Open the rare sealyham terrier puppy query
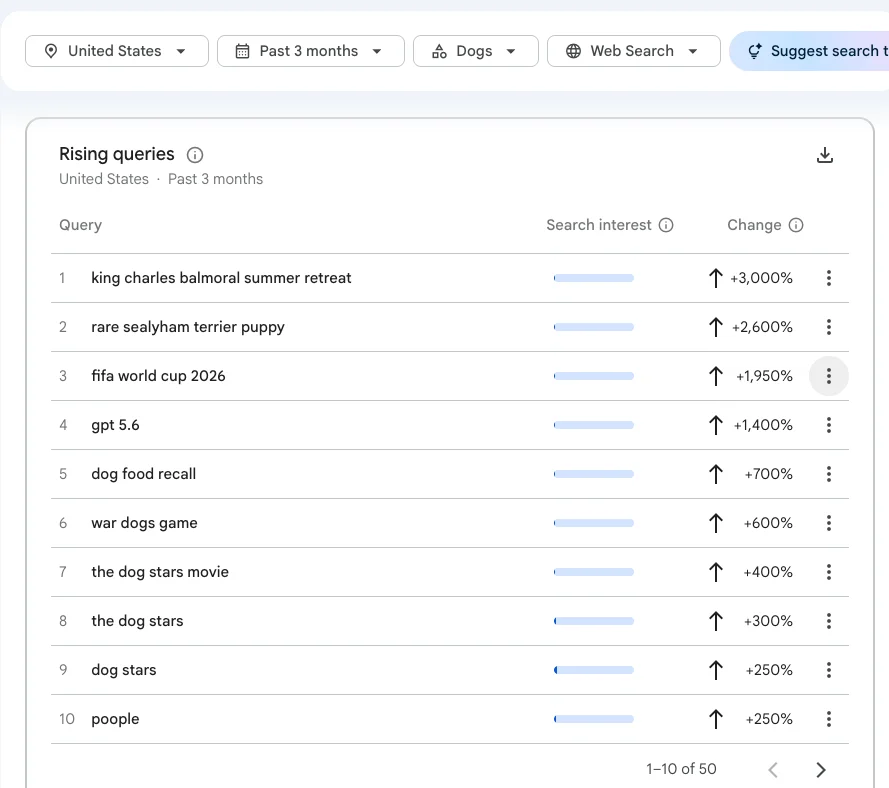889x788 pixels. click(x=188, y=327)
